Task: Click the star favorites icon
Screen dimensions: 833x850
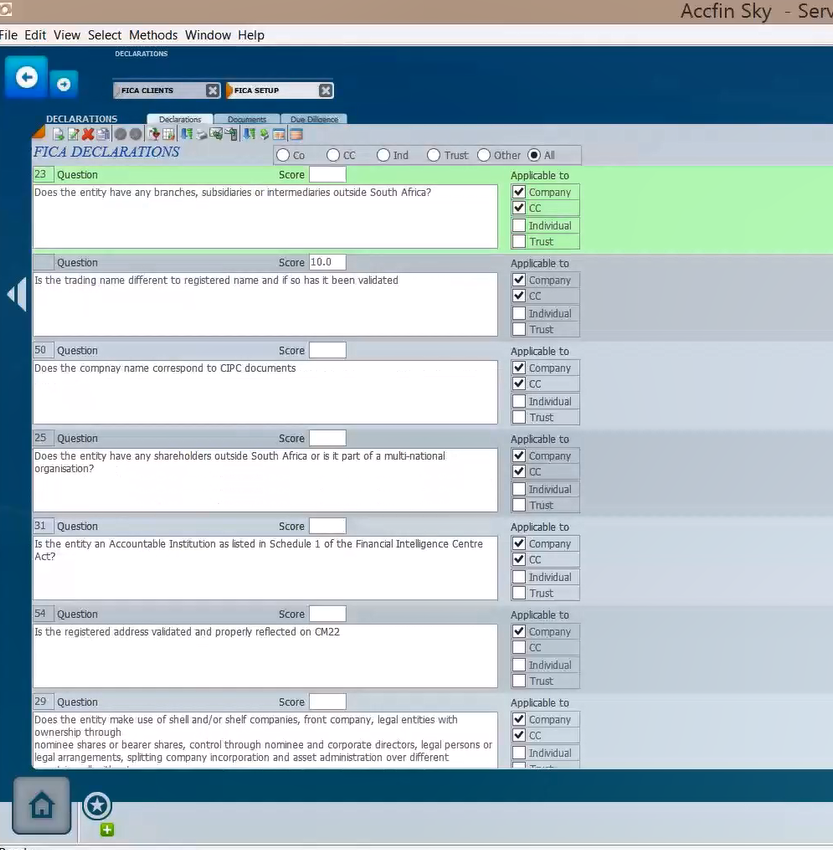Action: pyautogui.click(x=97, y=805)
